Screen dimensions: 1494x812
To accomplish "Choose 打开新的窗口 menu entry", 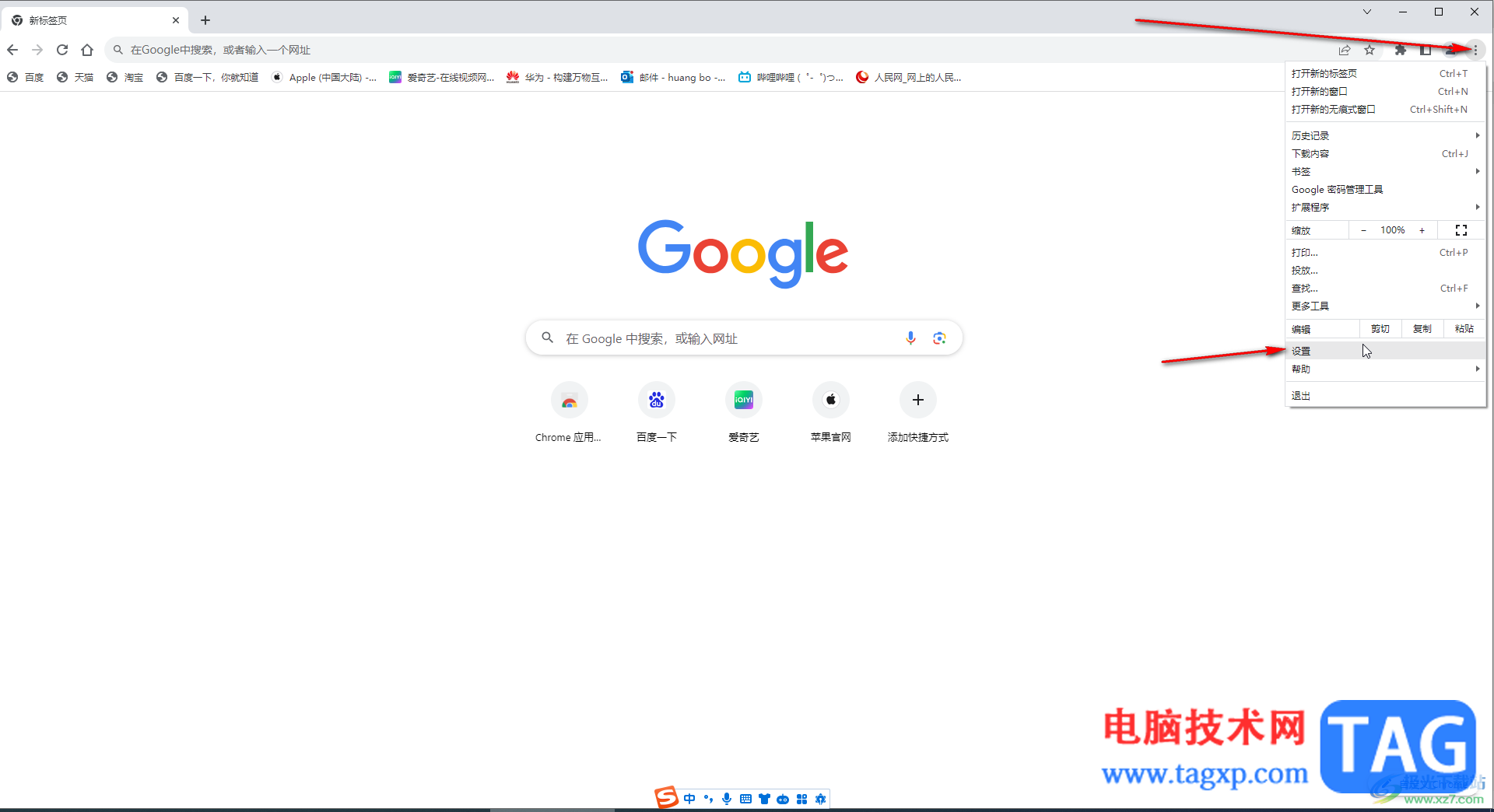I will [x=1386, y=92].
